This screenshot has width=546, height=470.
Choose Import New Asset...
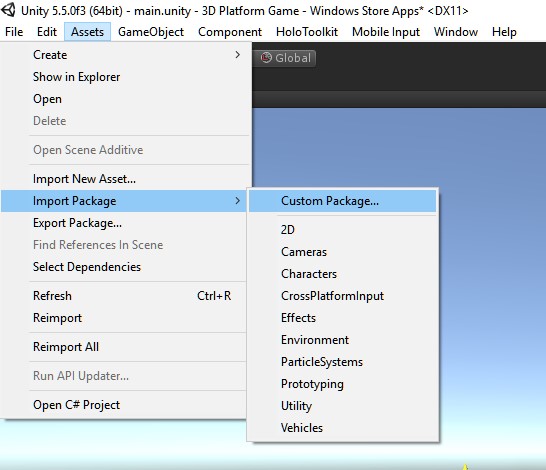coord(126,179)
